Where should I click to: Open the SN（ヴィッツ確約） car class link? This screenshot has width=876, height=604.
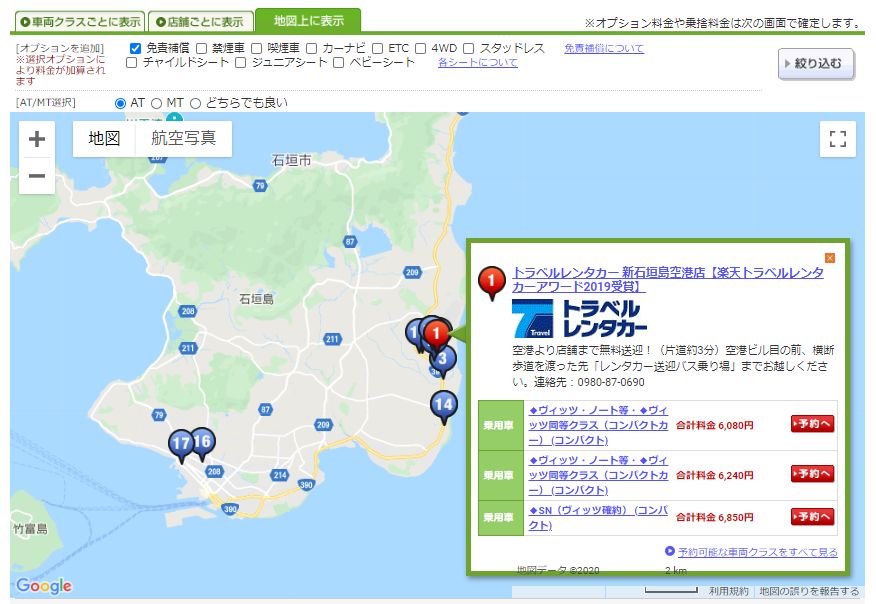point(598,518)
